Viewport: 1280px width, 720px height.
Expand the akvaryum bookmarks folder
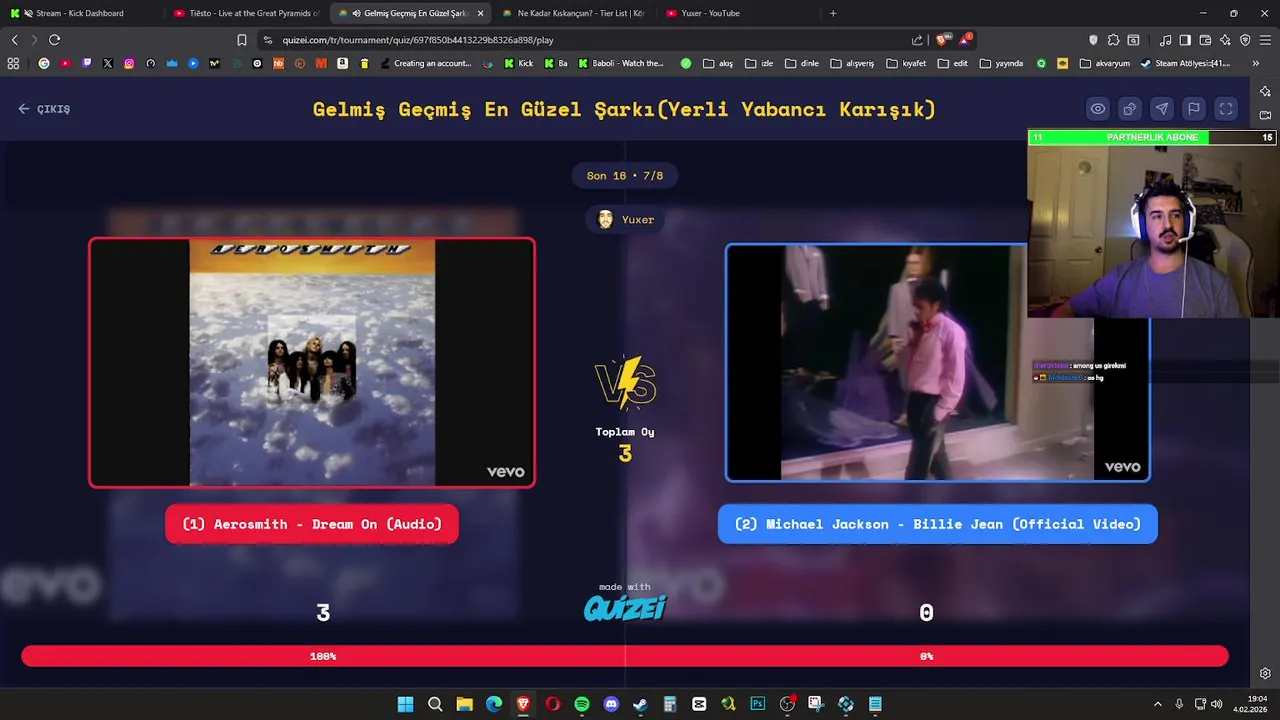tap(1105, 63)
